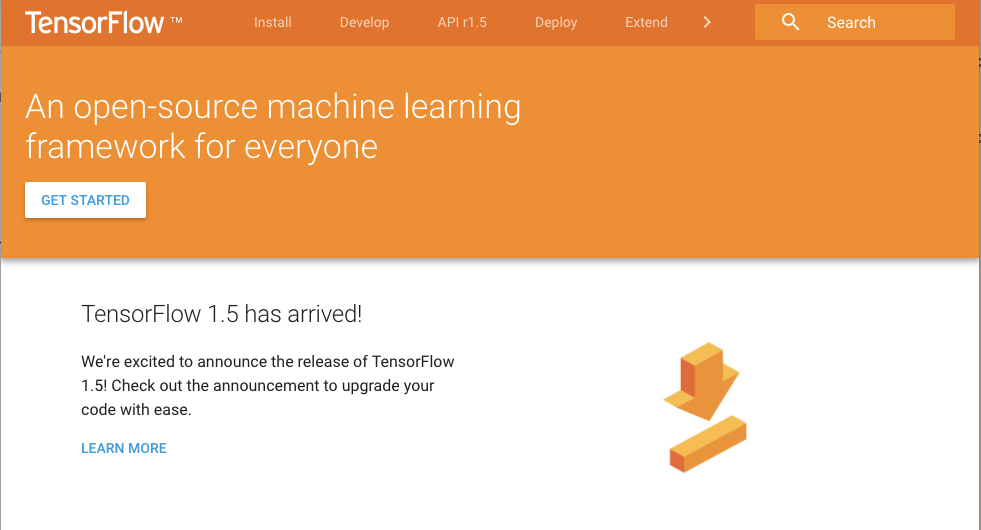This screenshot has width=981, height=530.
Task: Expand more navigation items with chevron
Action: pos(707,23)
